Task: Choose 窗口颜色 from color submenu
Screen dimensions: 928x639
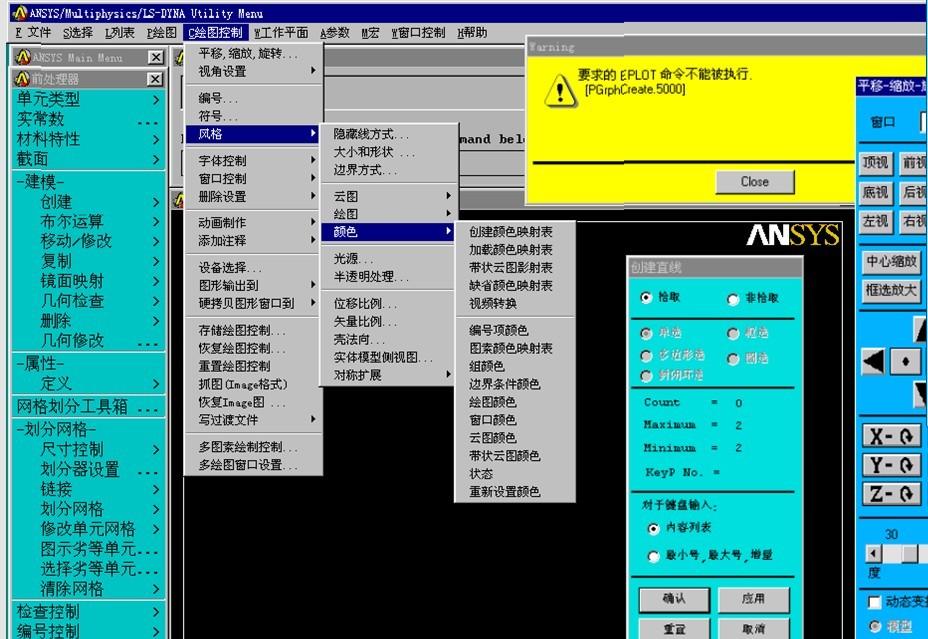Action: coord(492,420)
